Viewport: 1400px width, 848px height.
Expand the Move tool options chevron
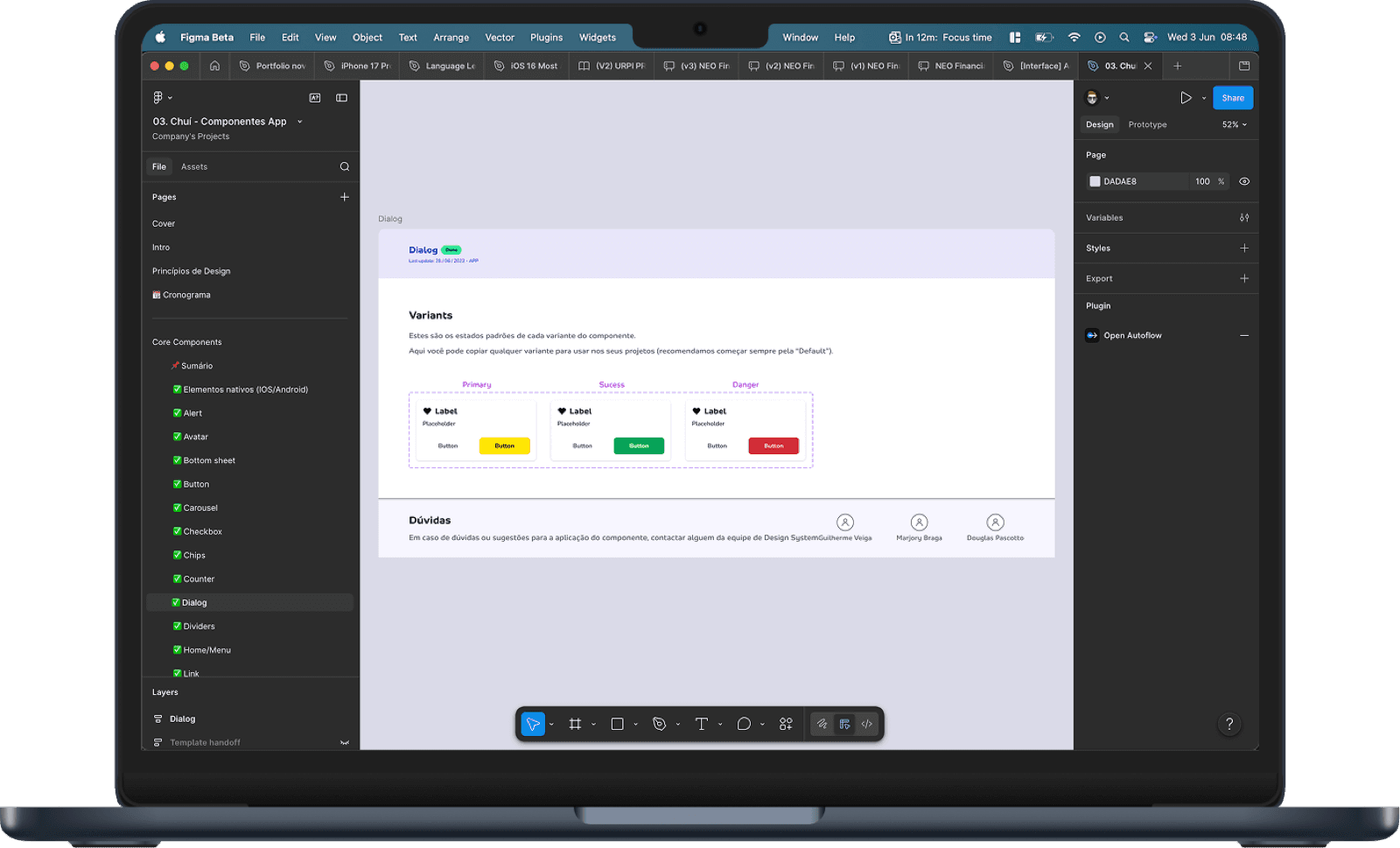551,724
